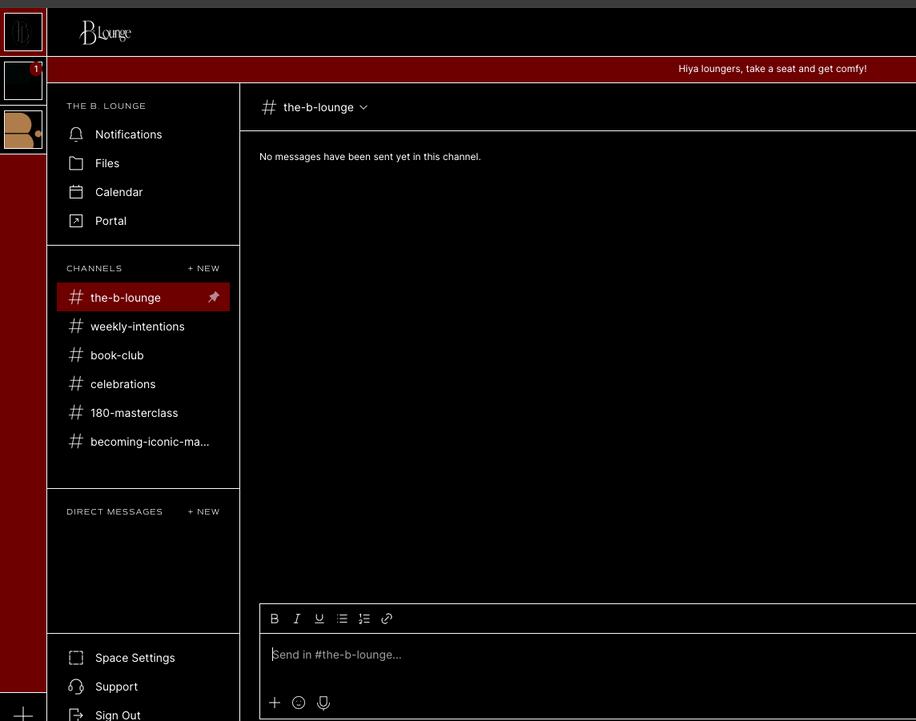
Task: Click THE B. LOUNGE sidebar heading
Action: (x=106, y=106)
